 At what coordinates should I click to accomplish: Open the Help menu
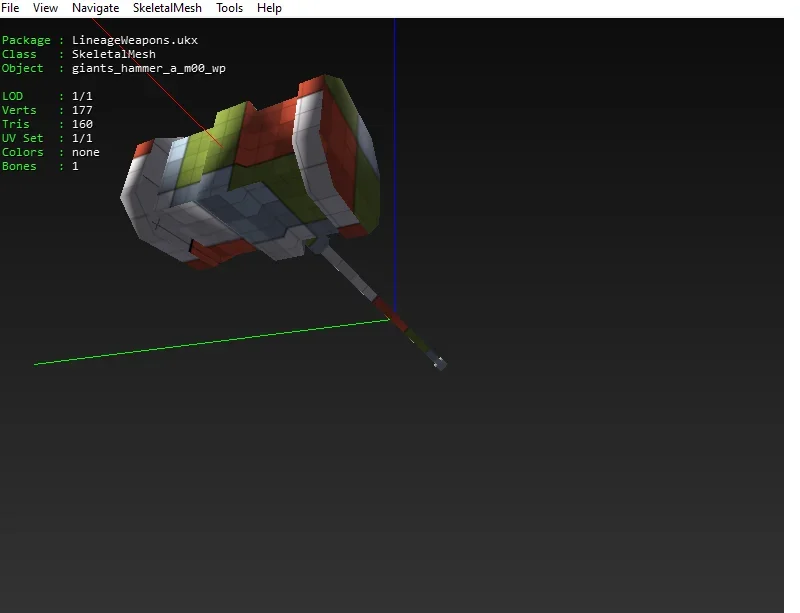[269, 8]
